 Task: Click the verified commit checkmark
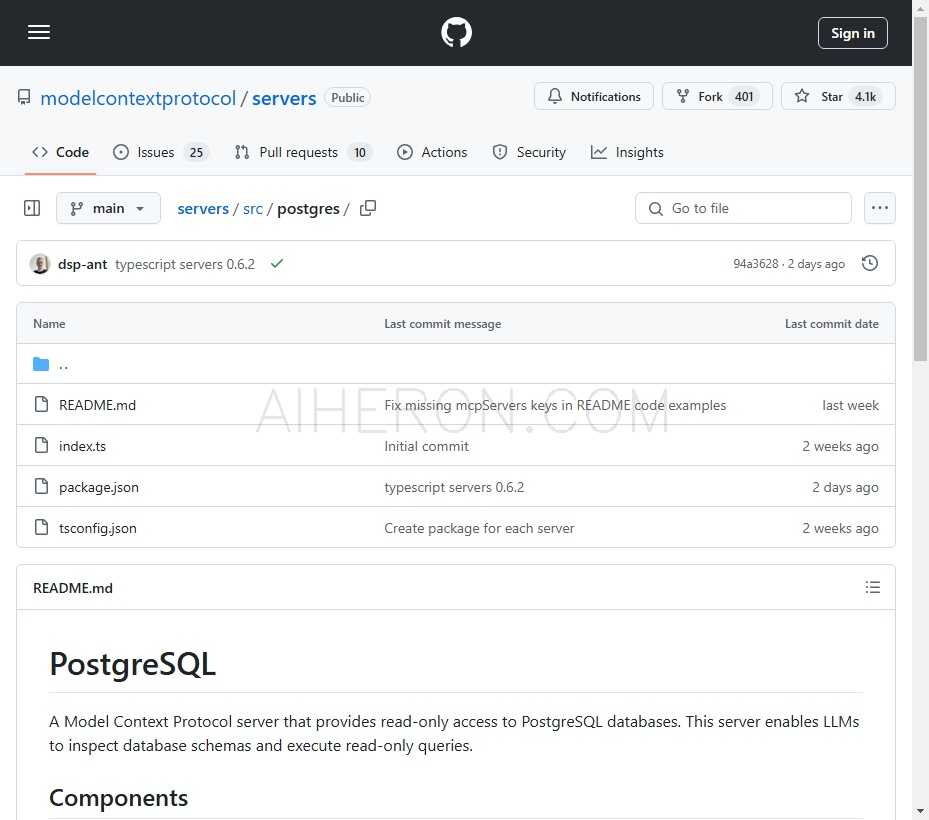click(277, 264)
